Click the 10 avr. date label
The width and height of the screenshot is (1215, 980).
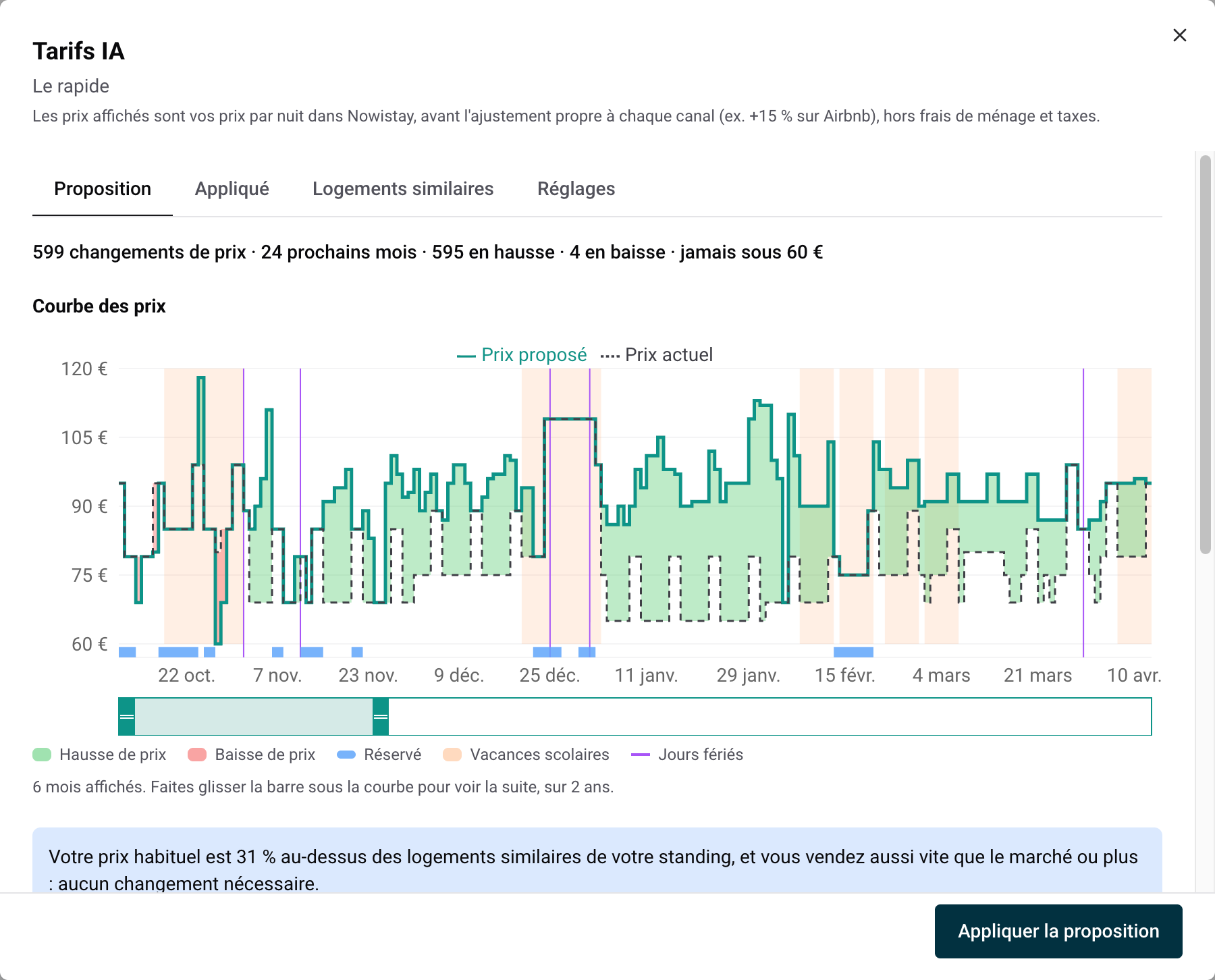[x=1134, y=676]
